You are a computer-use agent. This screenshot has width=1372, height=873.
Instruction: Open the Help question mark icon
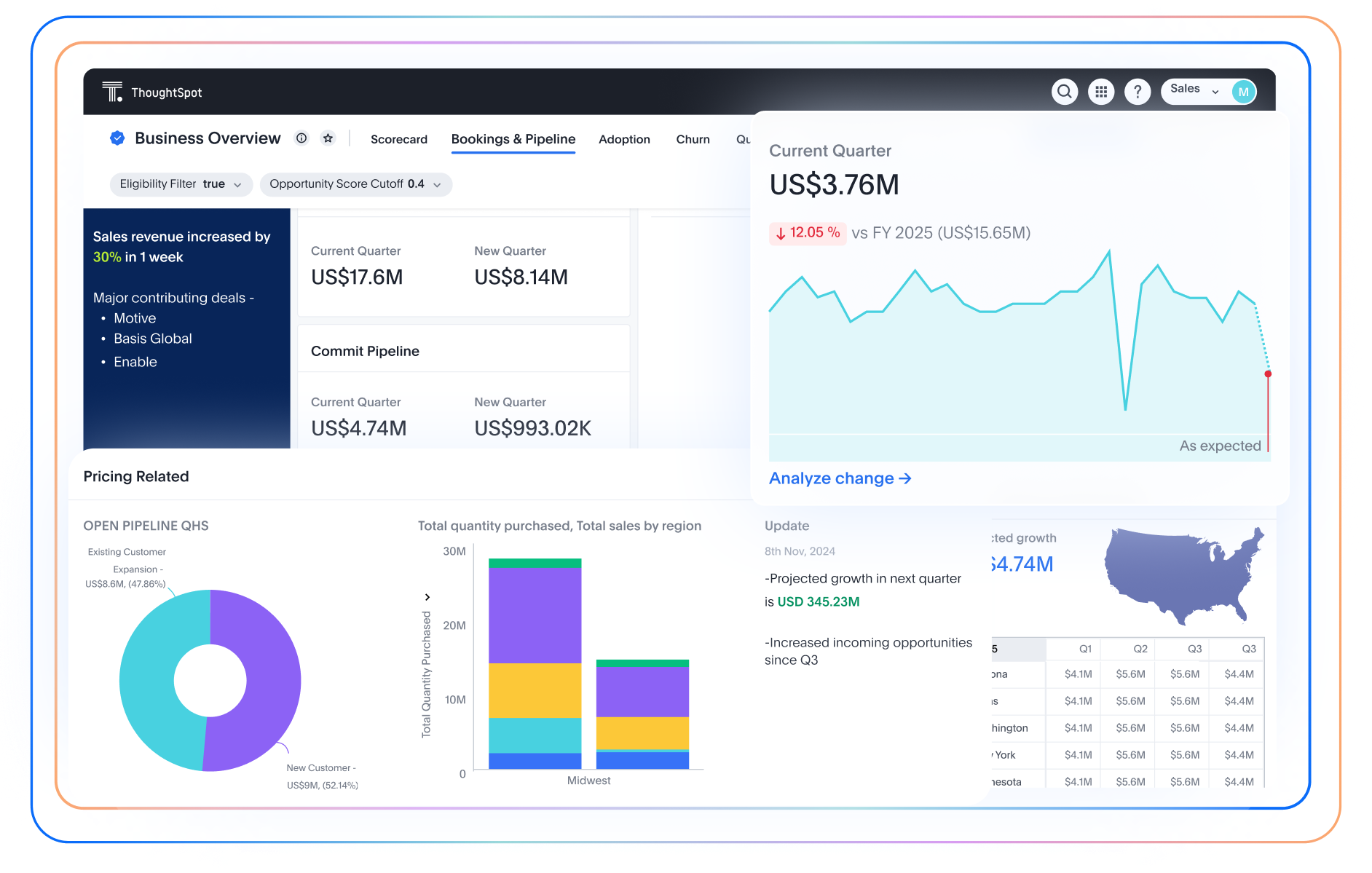(1138, 92)
